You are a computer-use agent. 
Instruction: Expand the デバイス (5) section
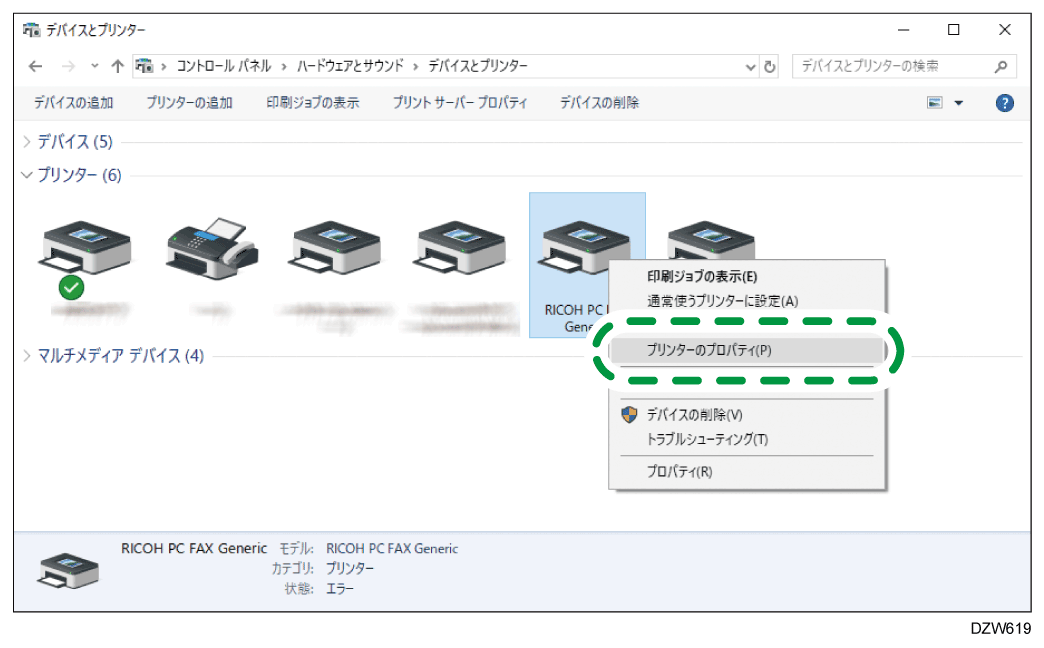[x=25, y=142]
